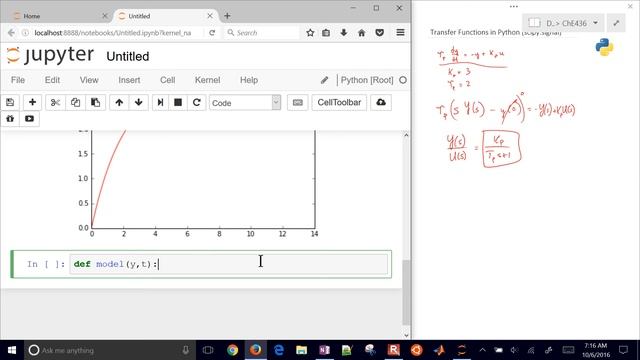This screenshot has height=360, width=640.
Task: Open a new Firefox tab
Action: coord(227,16)
